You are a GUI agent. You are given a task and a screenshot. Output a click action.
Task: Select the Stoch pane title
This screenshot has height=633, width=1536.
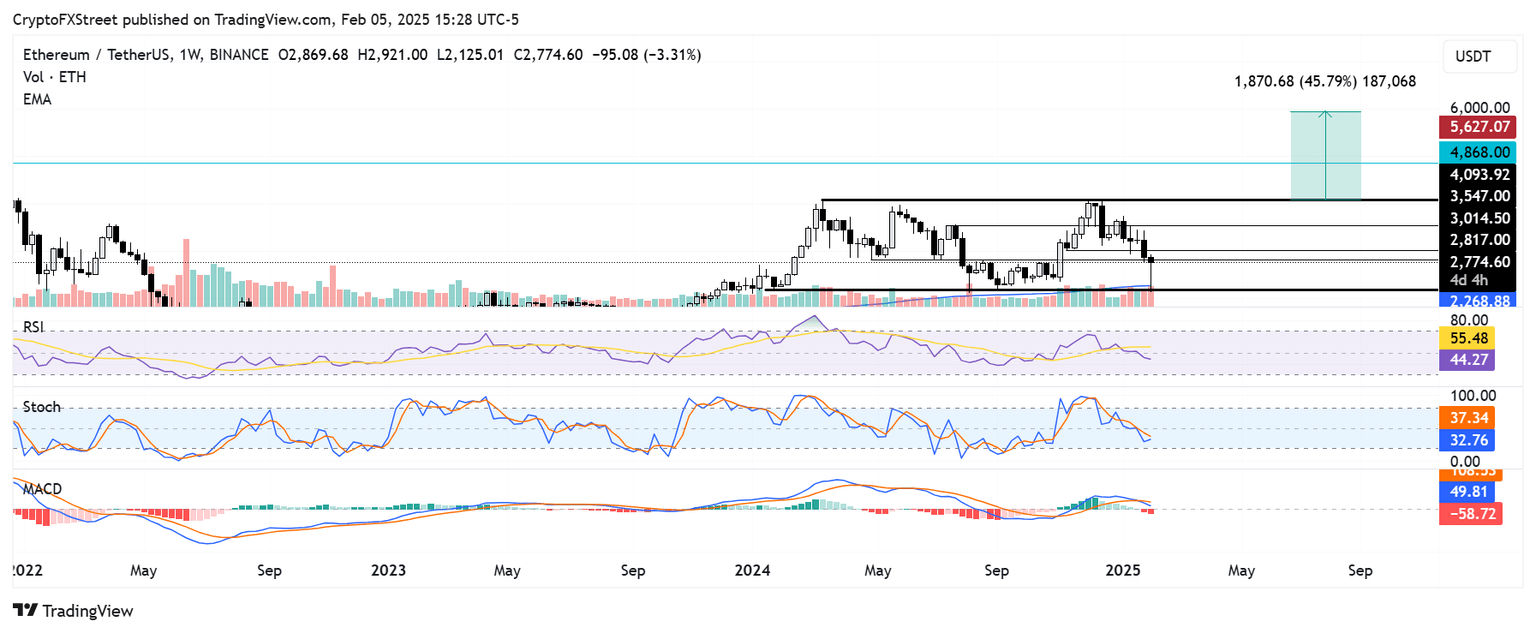[x=41, y=407]
